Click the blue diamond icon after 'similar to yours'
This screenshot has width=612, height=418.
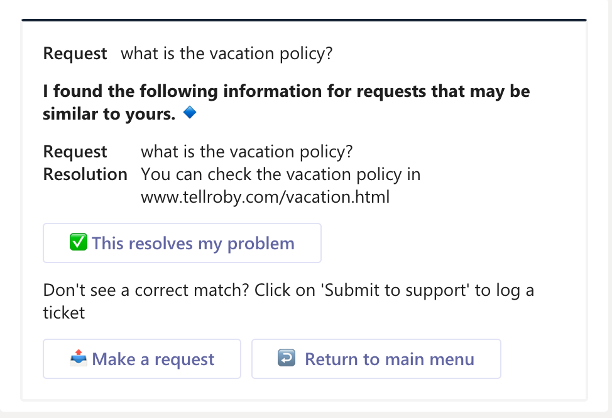click(x=190, y=112)
